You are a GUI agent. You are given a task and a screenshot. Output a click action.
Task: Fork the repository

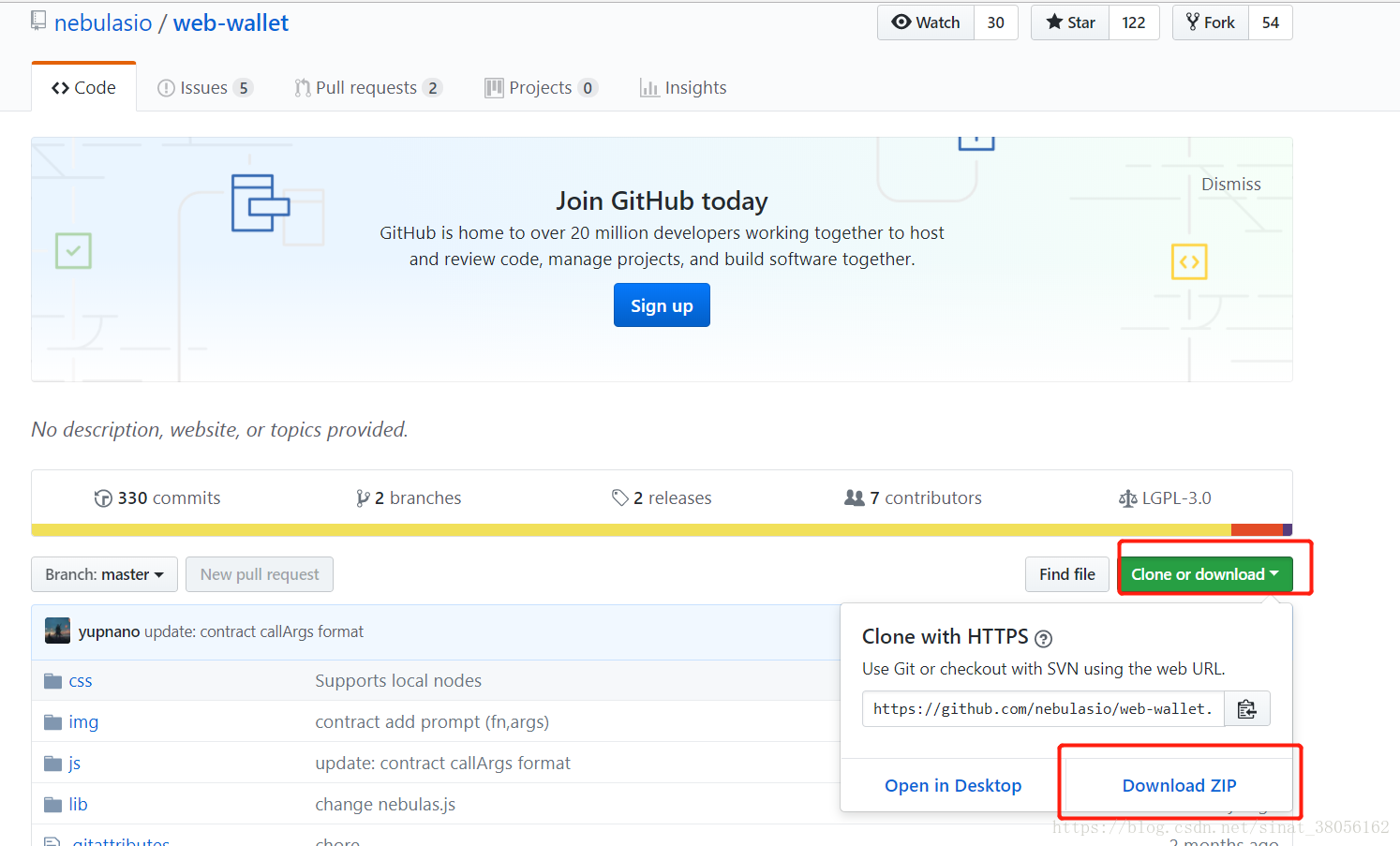pyautogui.click(x=1211, y=22)
